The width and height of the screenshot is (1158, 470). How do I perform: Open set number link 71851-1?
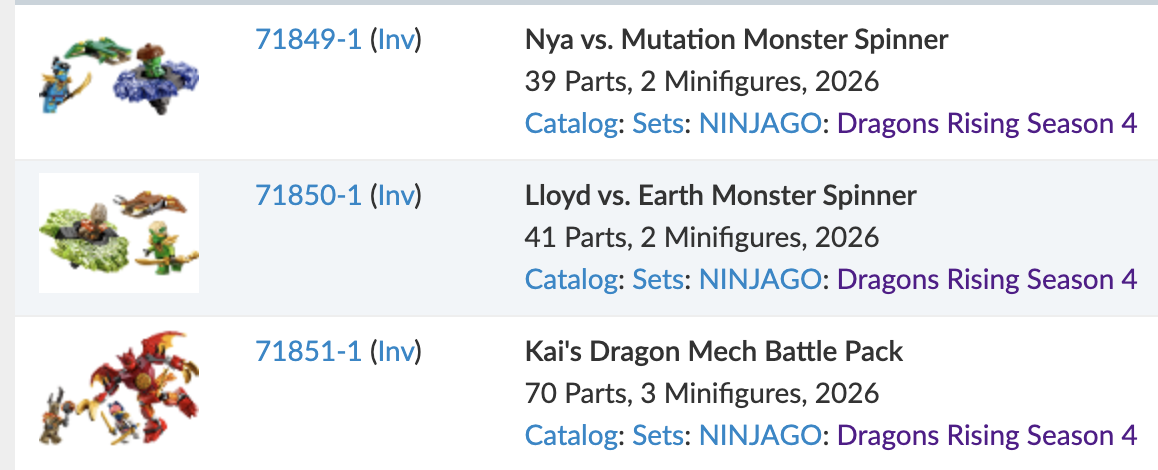click(x=308, y=352)
